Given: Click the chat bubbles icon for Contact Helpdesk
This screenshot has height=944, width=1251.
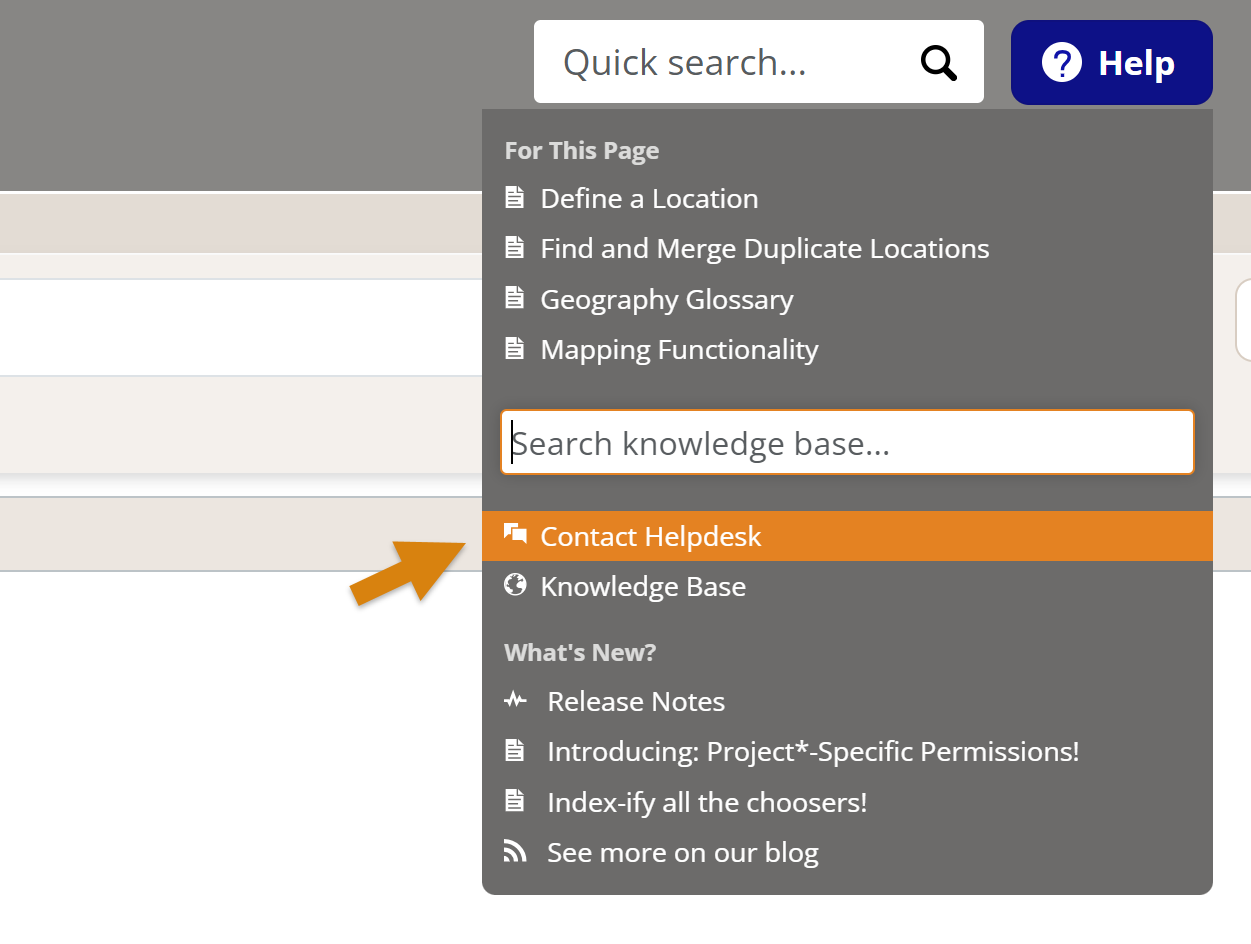Looking at the screenshot, I should (x=515, y=534).
